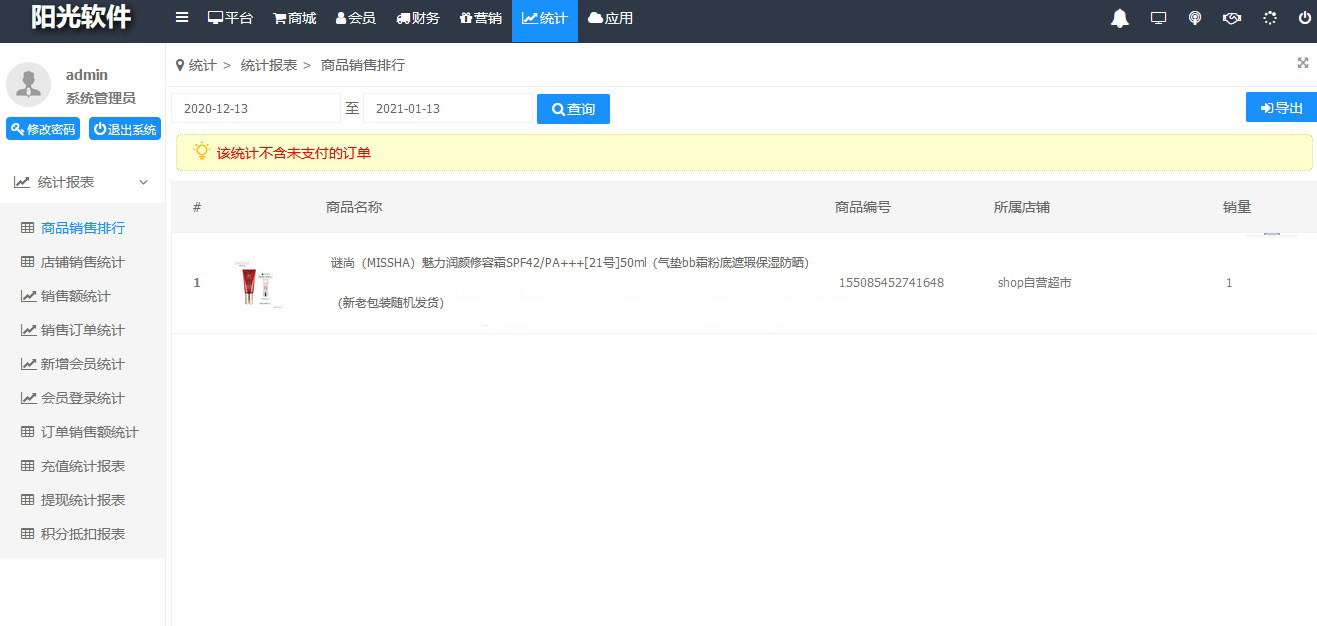Click the admin avatar image

(x=28, y=85)
